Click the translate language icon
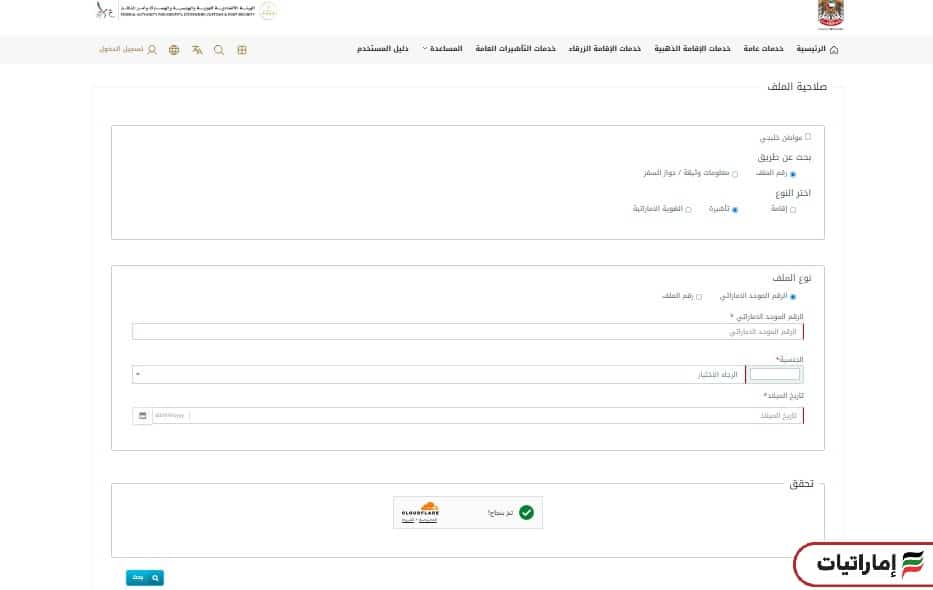The width and height of the screenshot is (933, 590). click(197, 49)
